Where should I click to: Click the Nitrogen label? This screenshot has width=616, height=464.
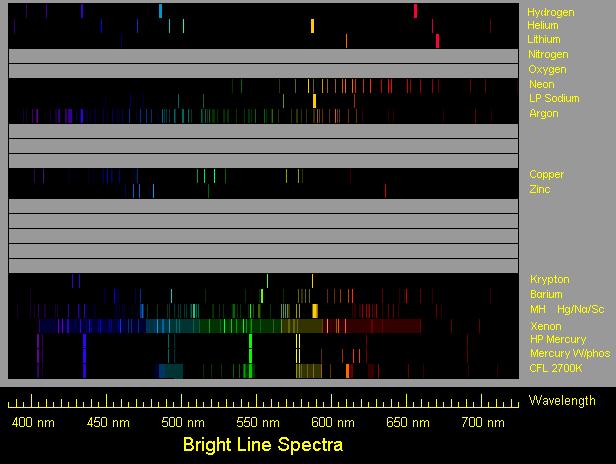548,54
